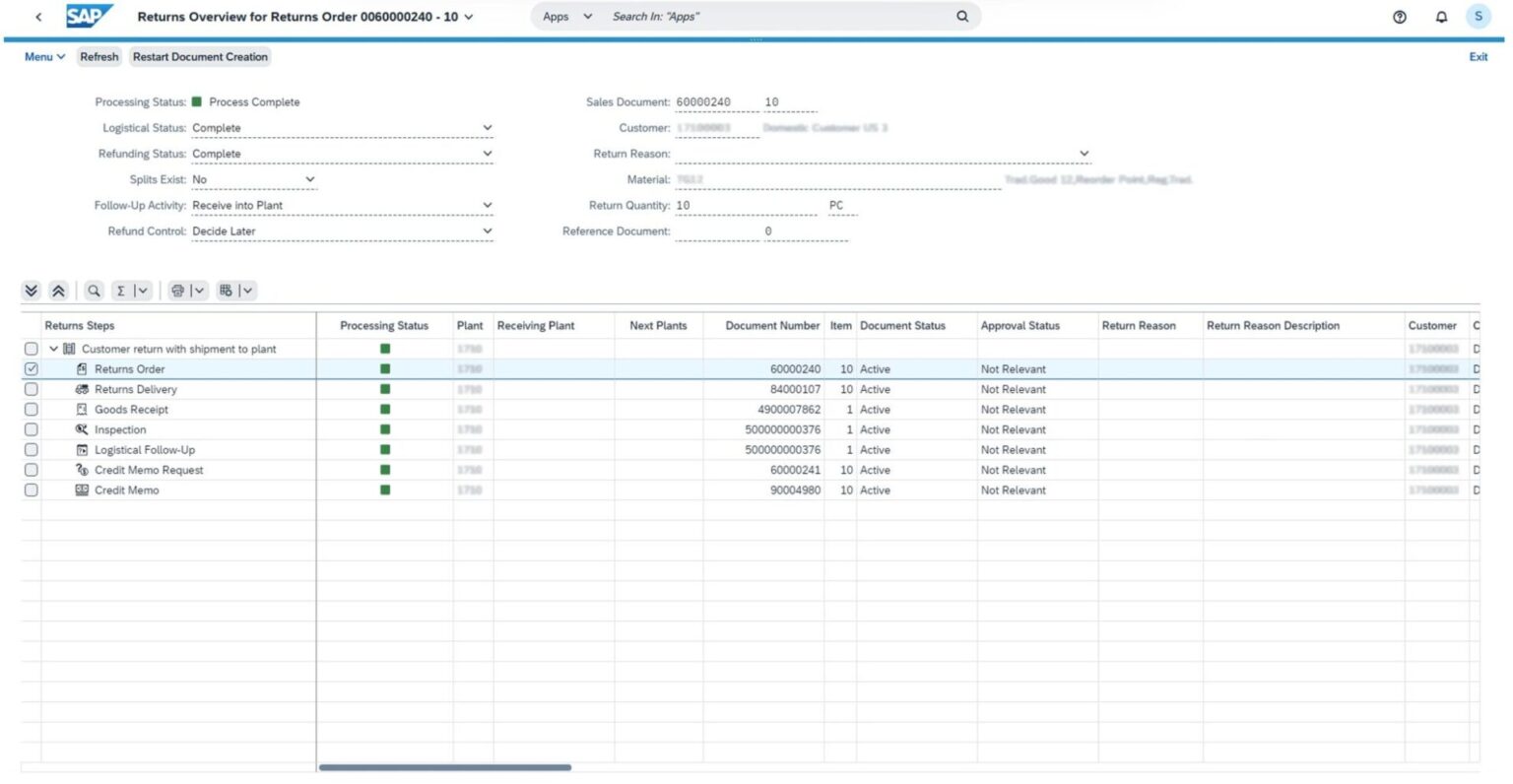Image resolution: width=1513 pixels, height=784 pixels.
Task: Select the Logistical Follow-Up row checkbox
Action: click(32, 450)
